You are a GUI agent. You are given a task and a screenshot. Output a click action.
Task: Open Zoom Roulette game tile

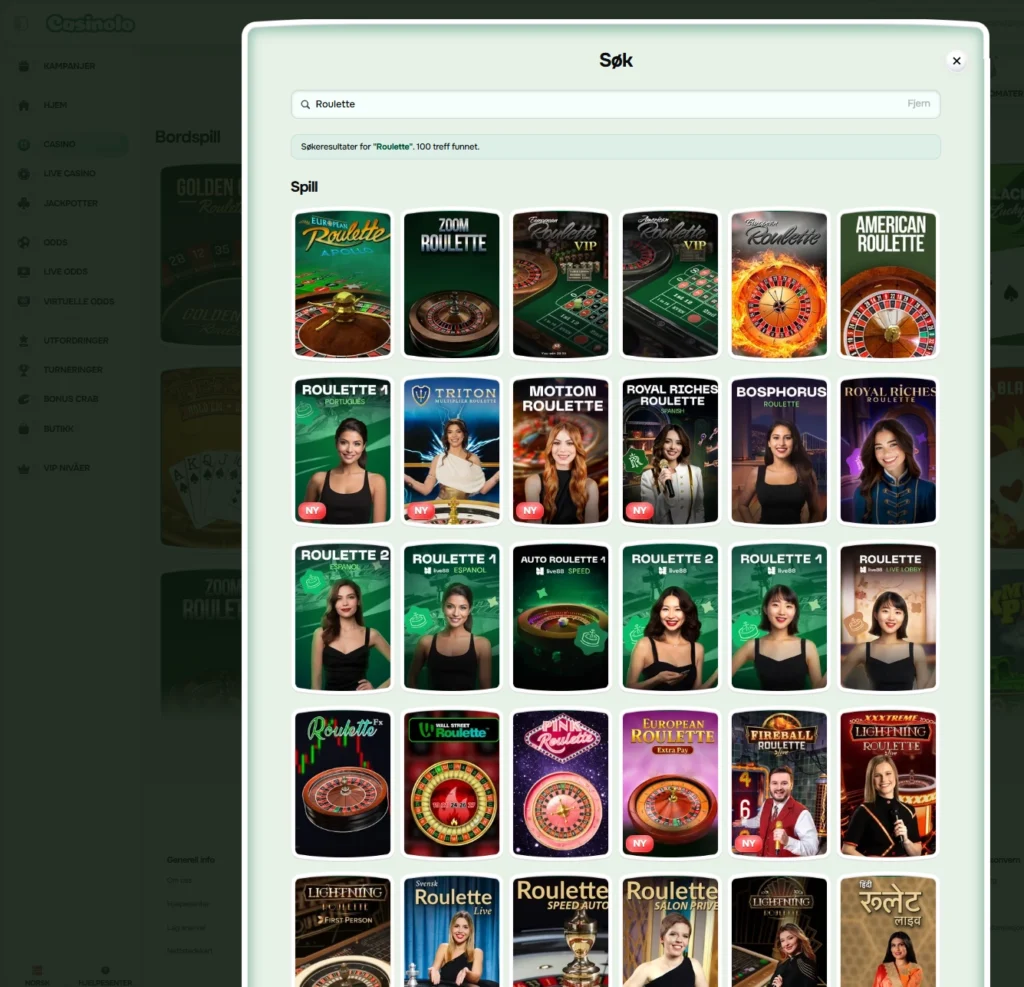click(452, 283)
